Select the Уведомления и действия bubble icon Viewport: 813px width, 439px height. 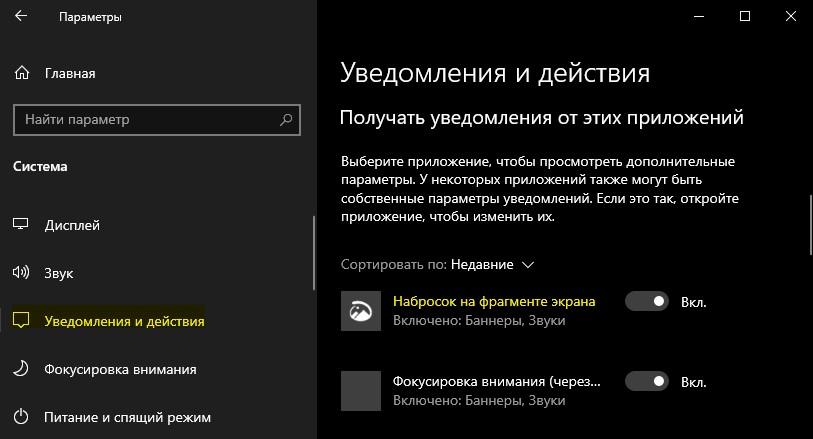click(21, 320)
